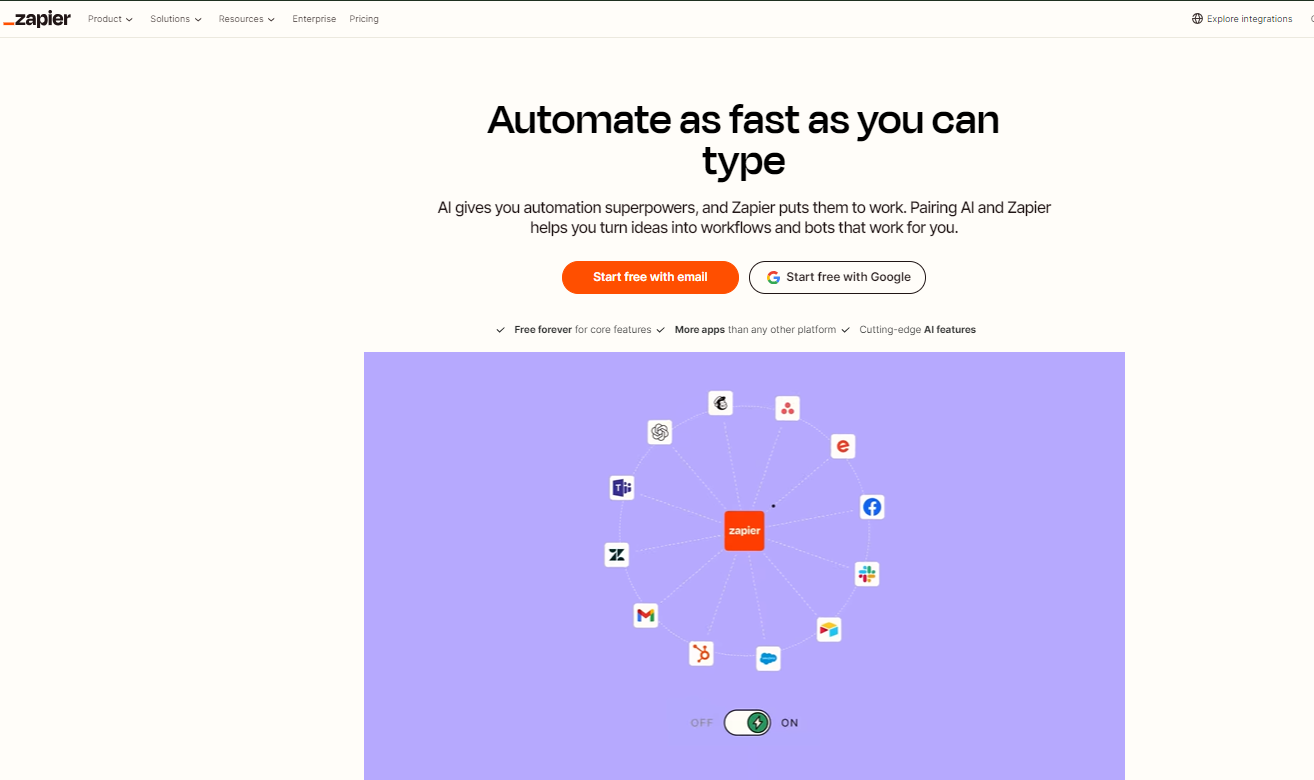This screenshot has width=1314, height=780.
Task: Click the OpenAI ChatGPT app icon
Action: pyautogui.click(x=659, y=432)
